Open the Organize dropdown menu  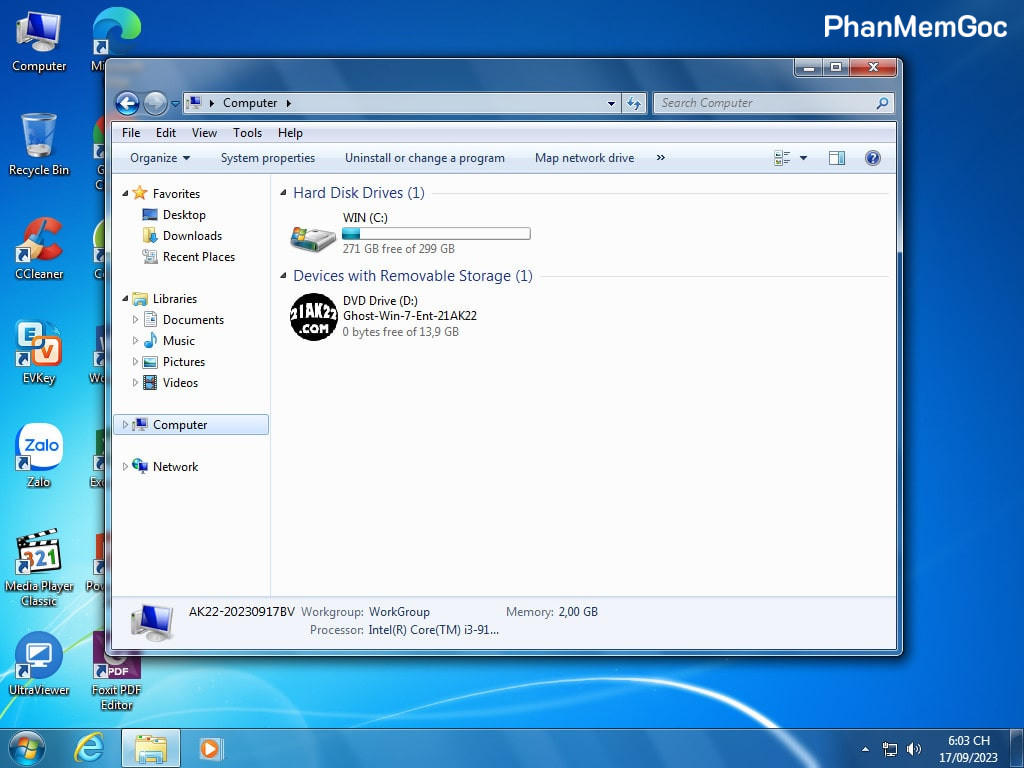tap(160, 158)
